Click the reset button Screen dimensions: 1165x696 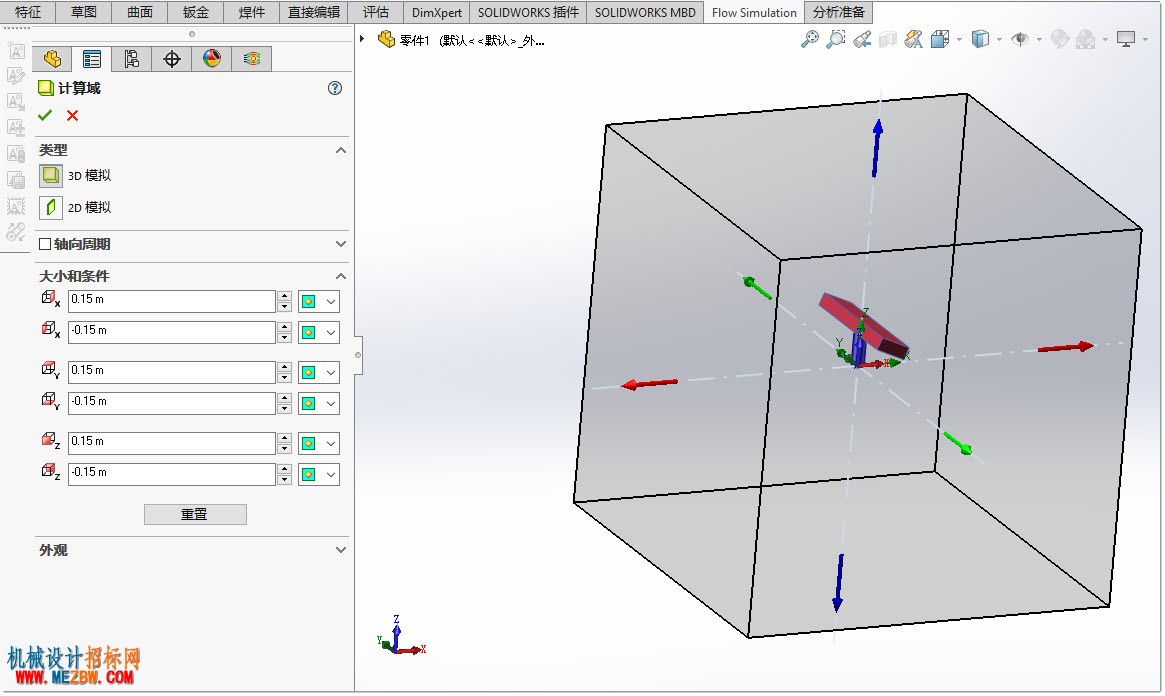(x=195, y=514)
